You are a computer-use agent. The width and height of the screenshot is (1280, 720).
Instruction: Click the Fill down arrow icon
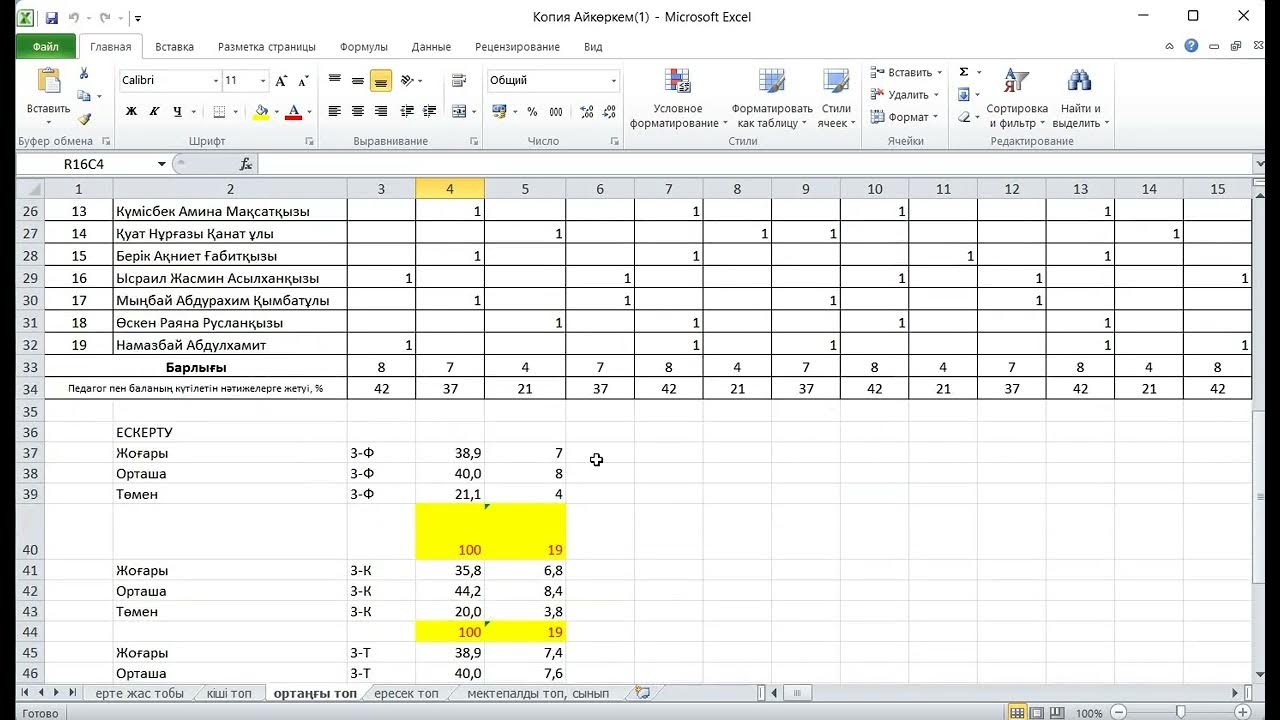(964, 95)
